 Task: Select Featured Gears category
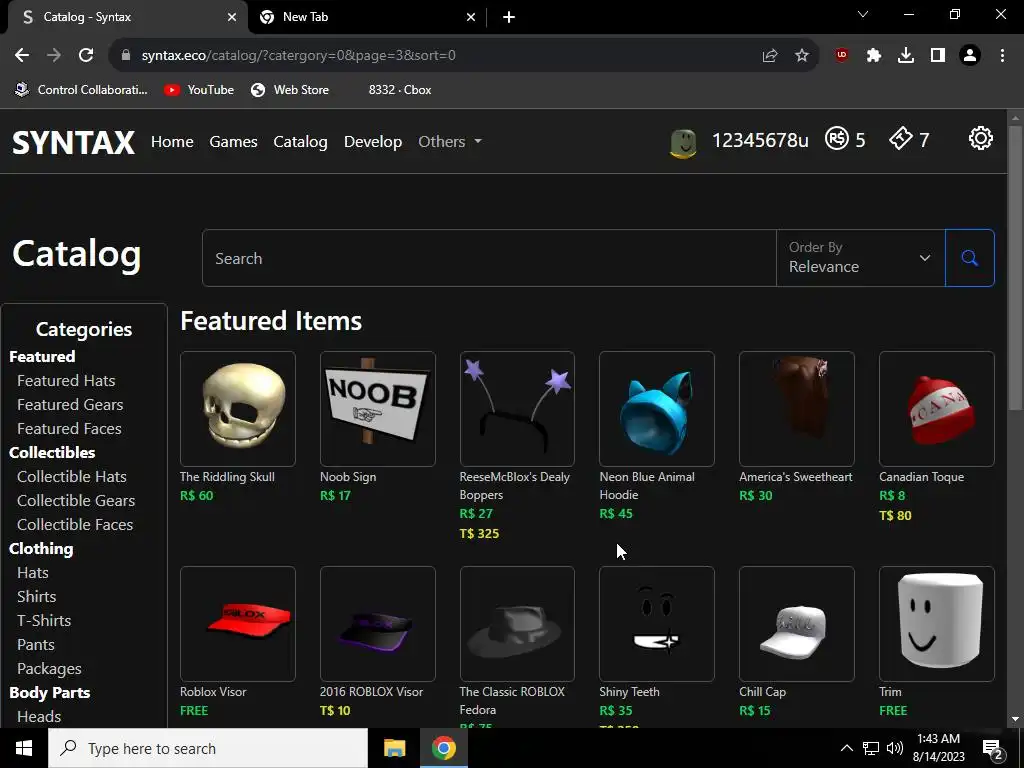point(70,405)
